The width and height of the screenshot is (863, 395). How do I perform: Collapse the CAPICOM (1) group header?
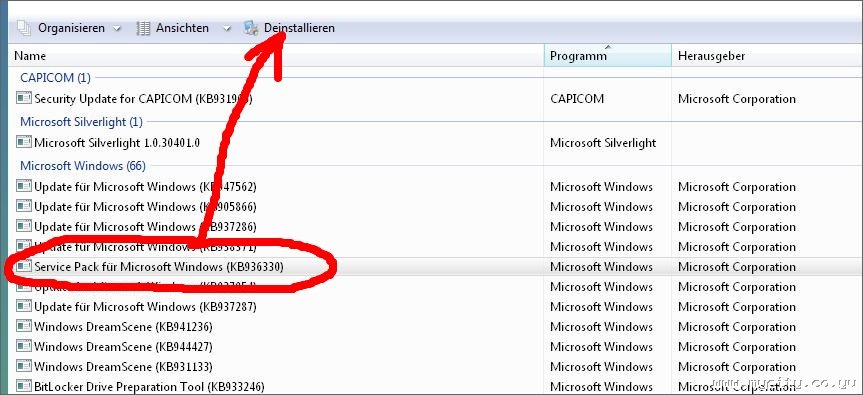tap(55, 78)
